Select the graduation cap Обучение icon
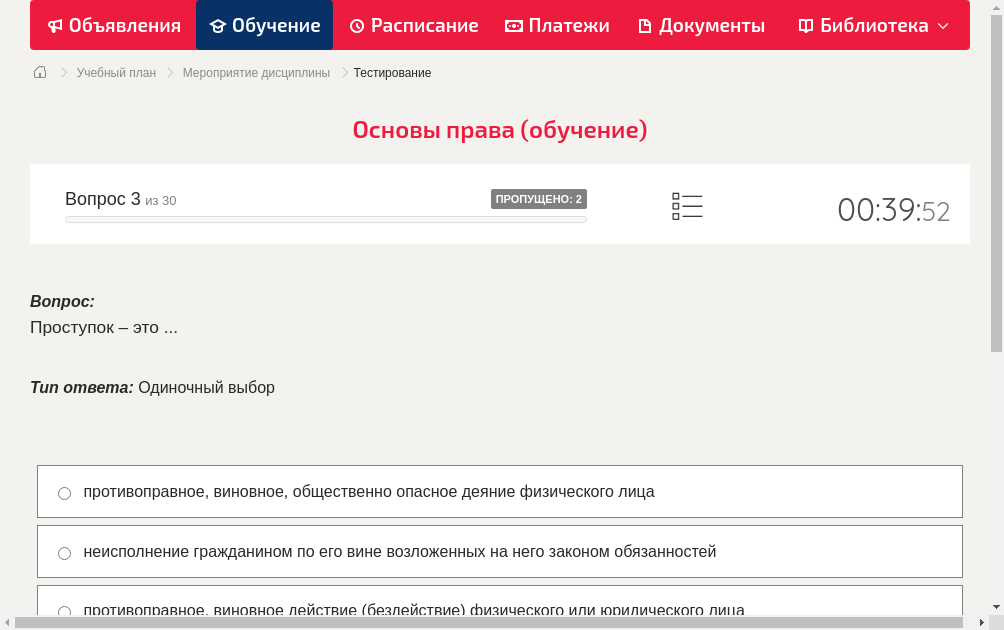The width and height of the screenshot is (1004, 630). click(219, 25)
